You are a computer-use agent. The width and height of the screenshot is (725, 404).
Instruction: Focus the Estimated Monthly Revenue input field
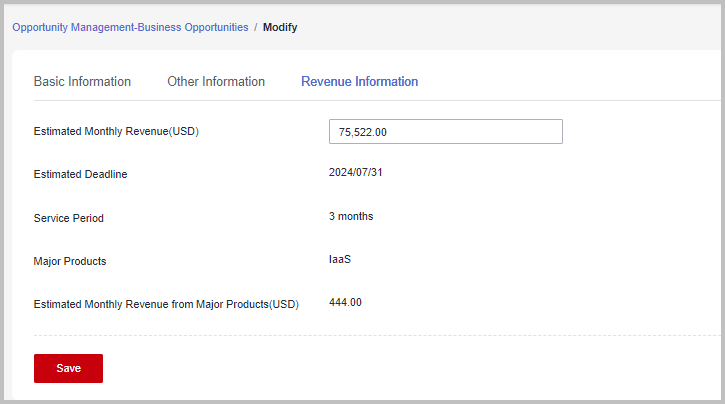point(445,132)
